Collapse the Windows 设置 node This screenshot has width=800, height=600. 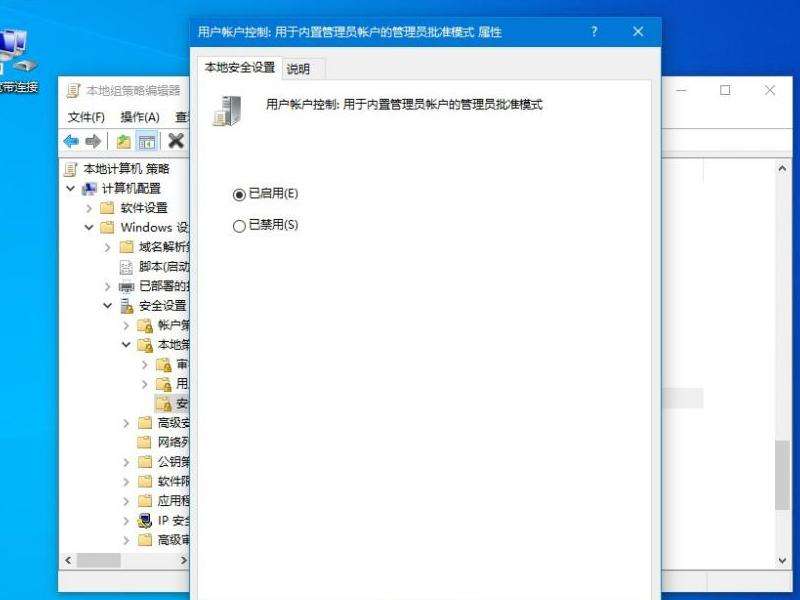pos(89,228)
